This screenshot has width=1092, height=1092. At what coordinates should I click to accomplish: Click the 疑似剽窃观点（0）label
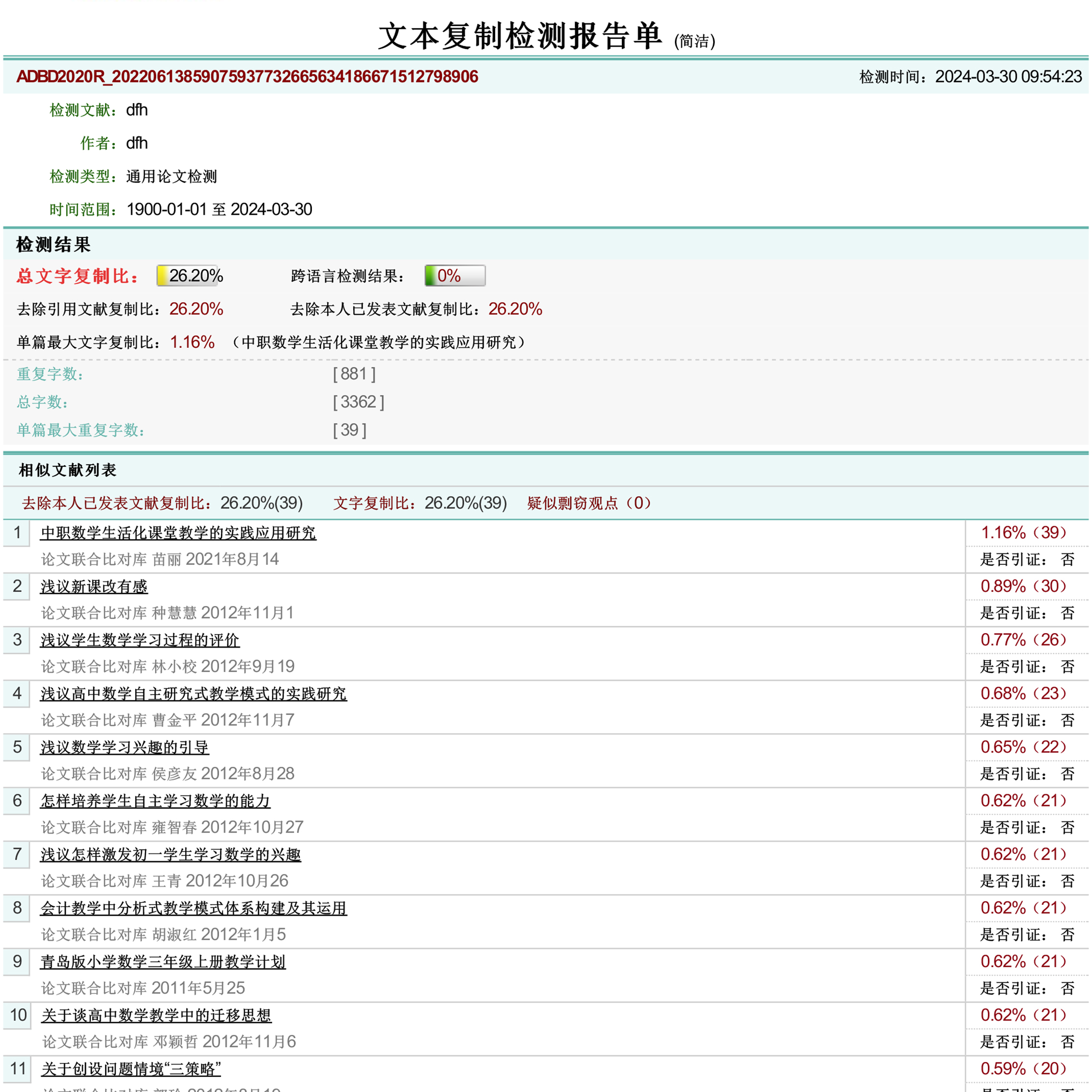(589, 503)
